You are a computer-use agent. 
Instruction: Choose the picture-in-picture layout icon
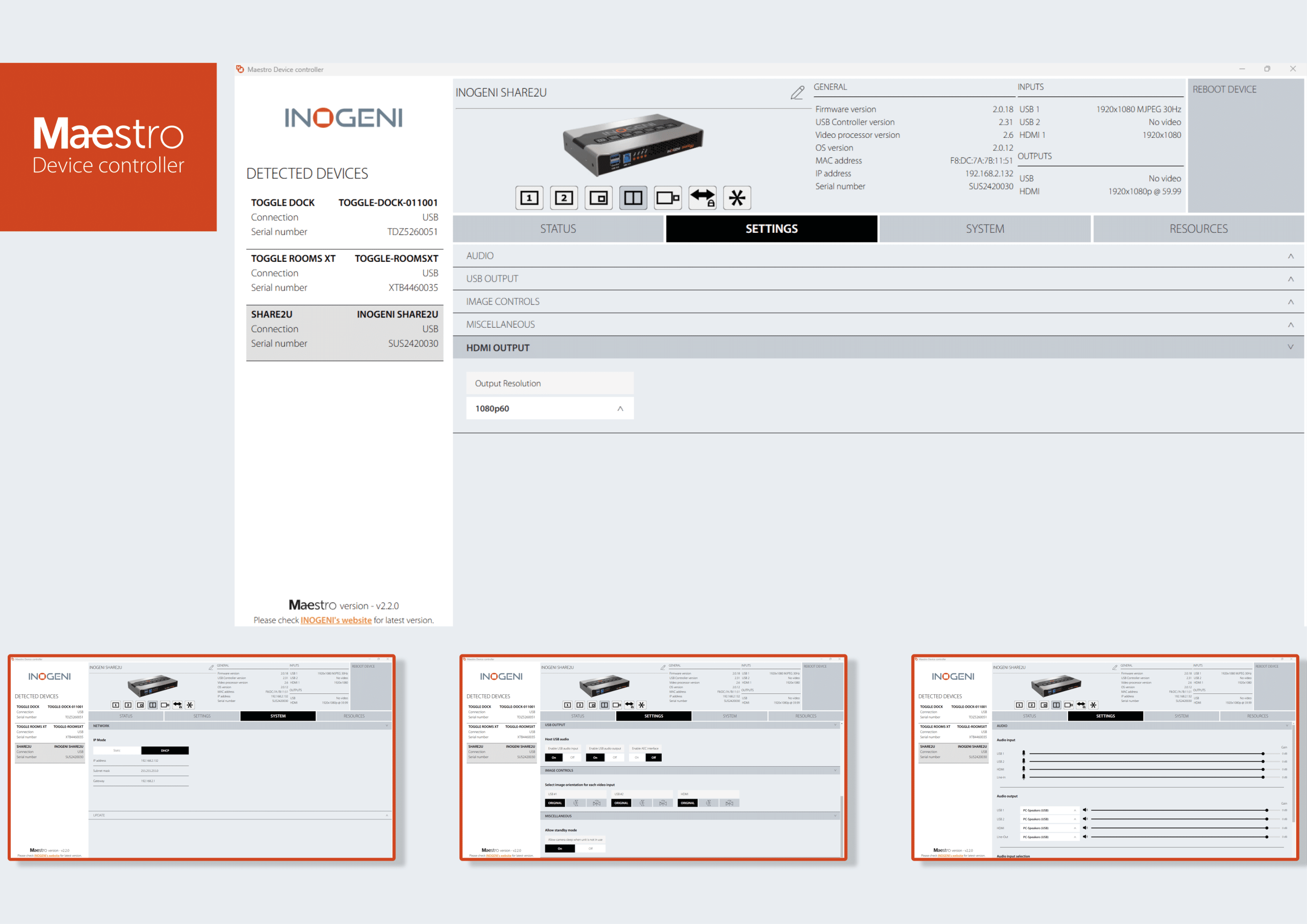pos(598,198)
